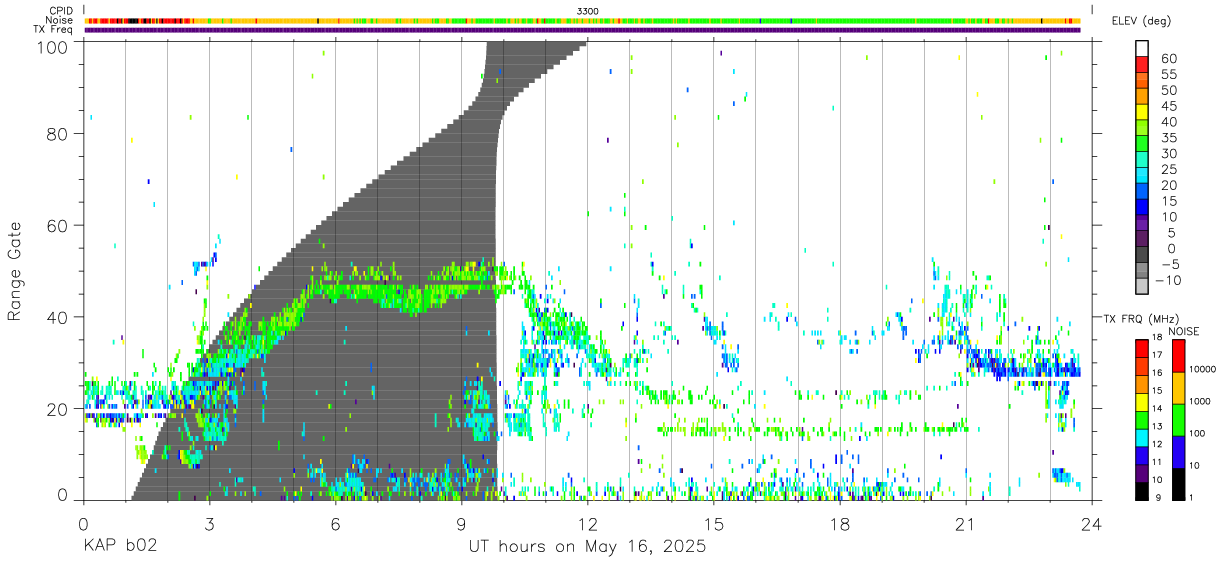The image size is (1228, 567).
Task: Click the '−10' label on the elevation scale
Action: [x=1166, y=281]
